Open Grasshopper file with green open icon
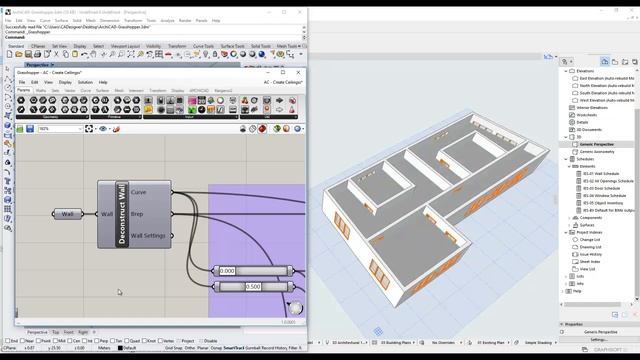The width and height of the screenshot is (640, 360). [x=20, y=129]
